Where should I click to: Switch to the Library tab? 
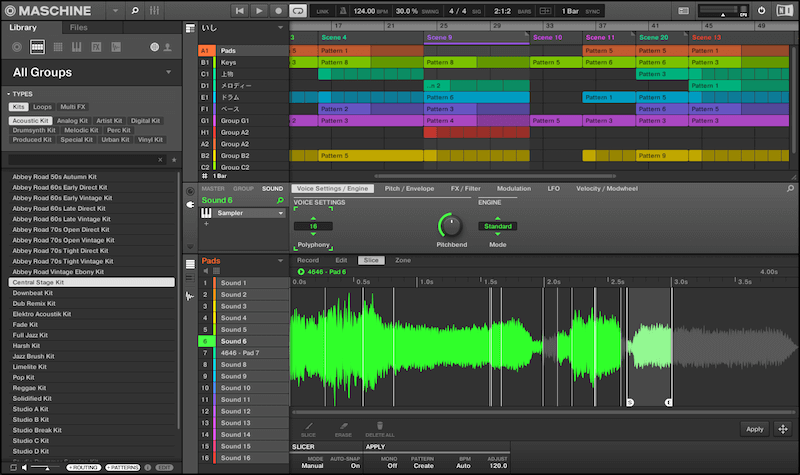23,28
